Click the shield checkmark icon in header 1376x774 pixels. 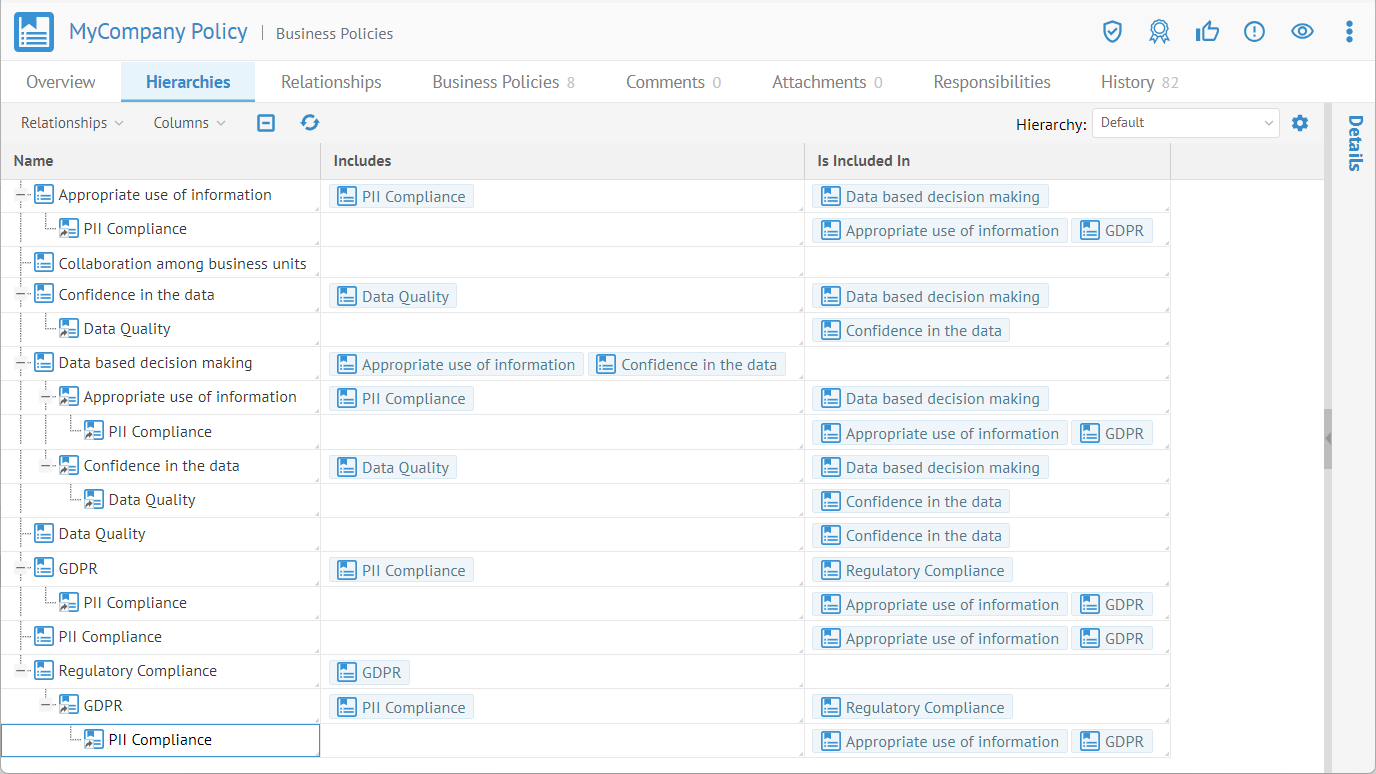point(1112,32)
